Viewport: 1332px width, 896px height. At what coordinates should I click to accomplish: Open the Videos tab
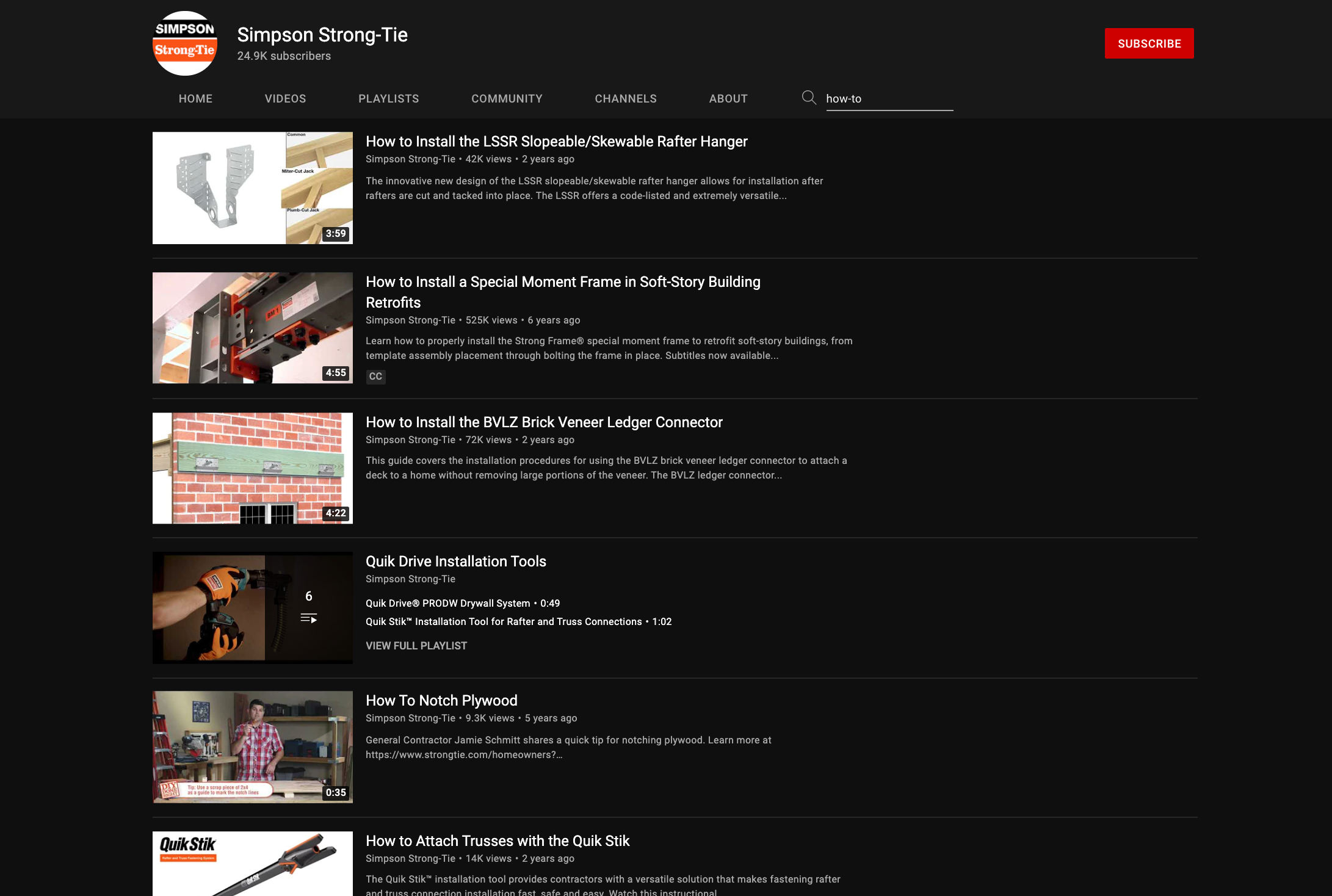point(285,99)
